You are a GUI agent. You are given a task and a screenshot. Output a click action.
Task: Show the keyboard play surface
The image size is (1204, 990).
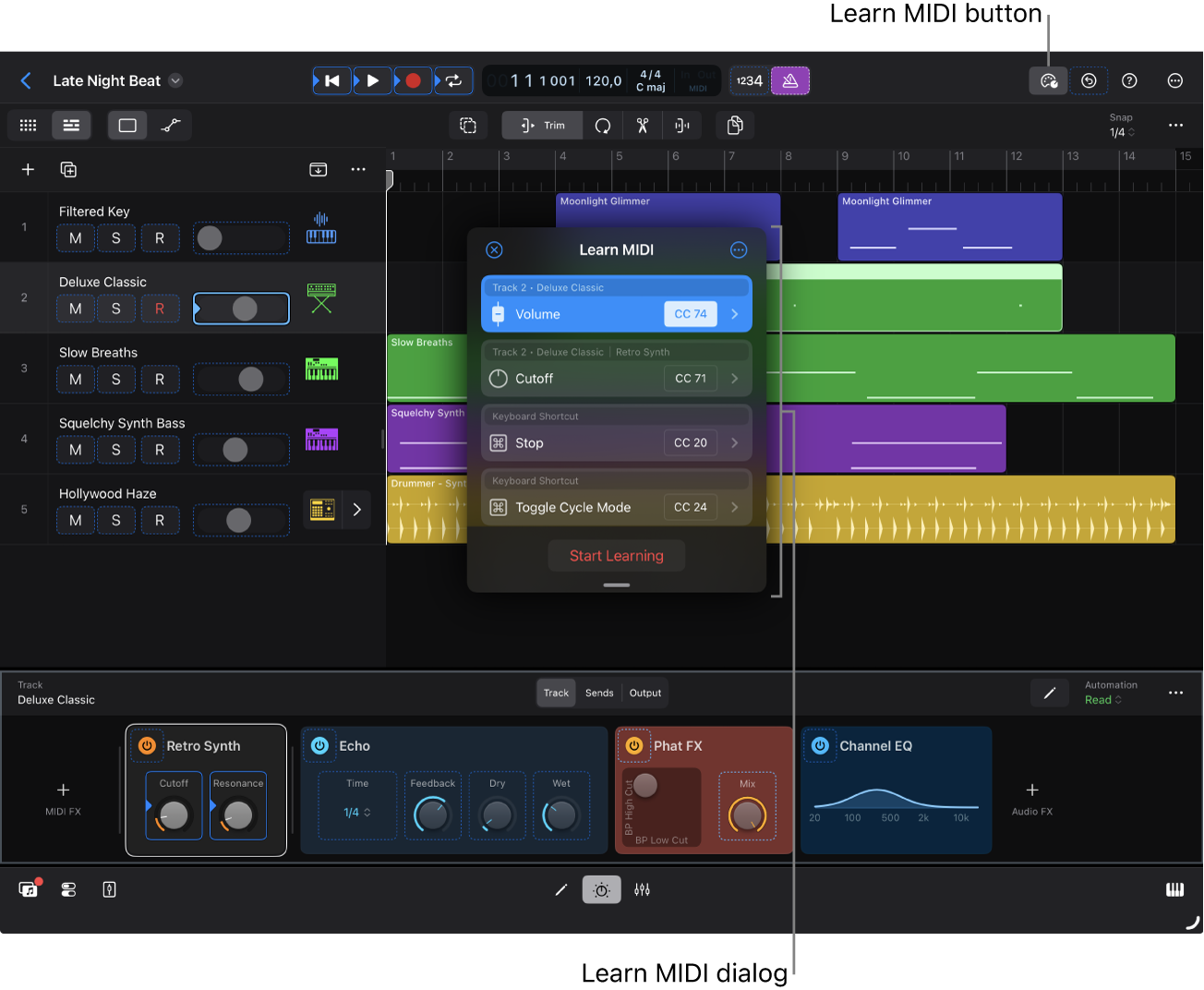[1174, 889]
